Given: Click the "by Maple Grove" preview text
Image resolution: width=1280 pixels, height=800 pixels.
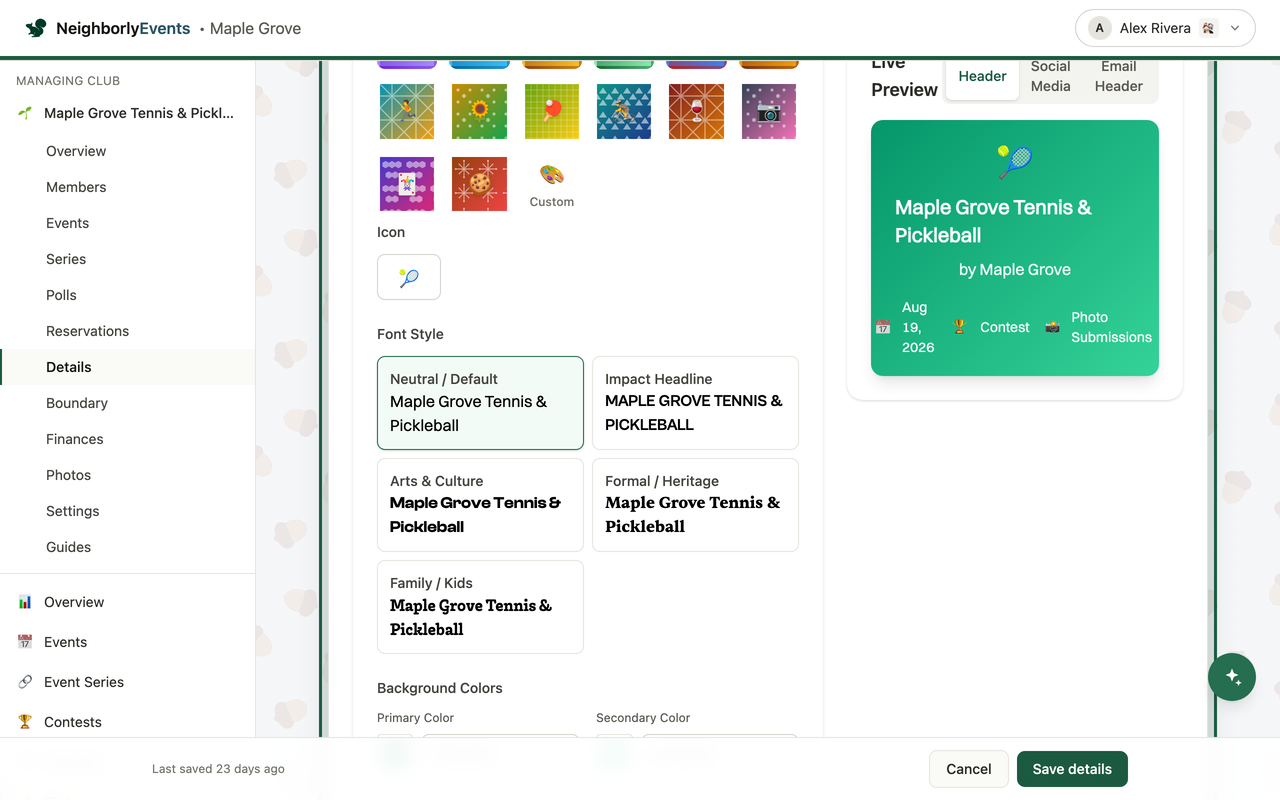Looking at the screenshot, I should point(1015,269).
